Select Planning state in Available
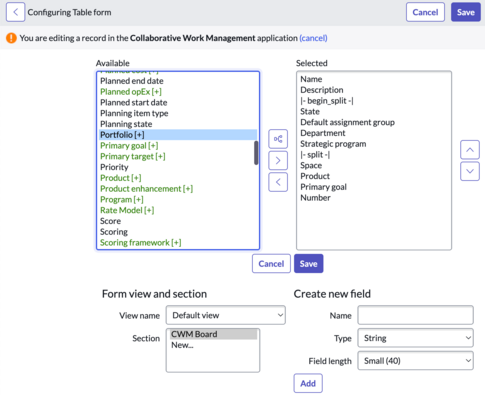Image resolution: width=485 pixels, height=397 pixels. coord(178,124)
